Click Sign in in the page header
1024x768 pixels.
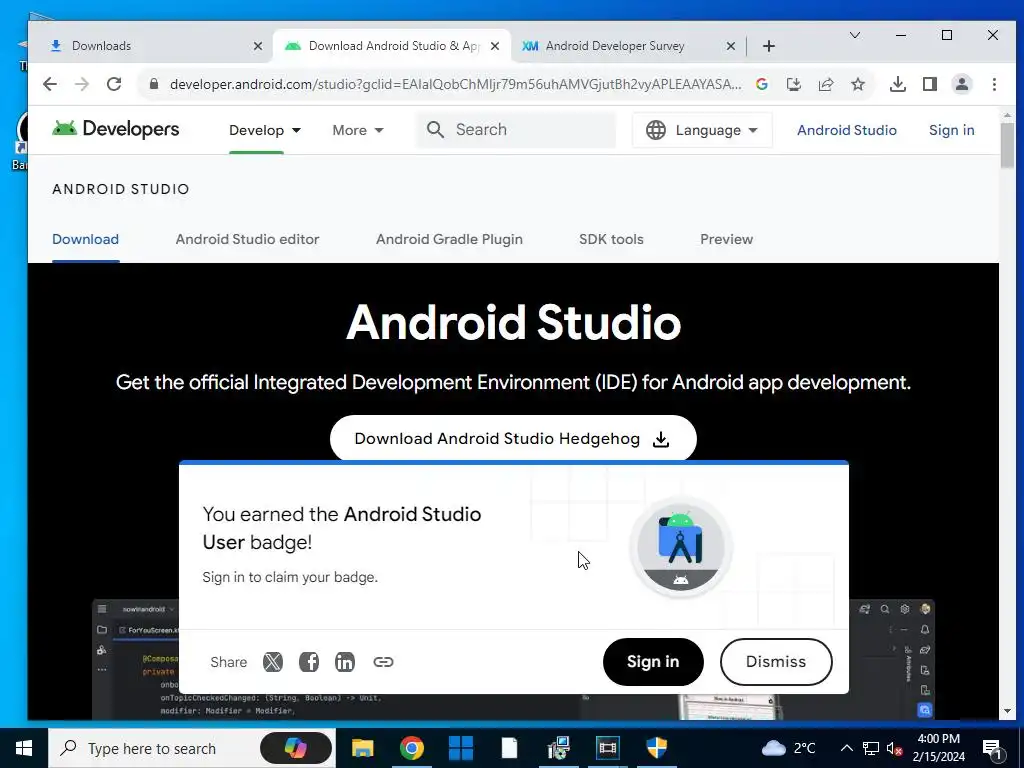(x=952, y=130)
